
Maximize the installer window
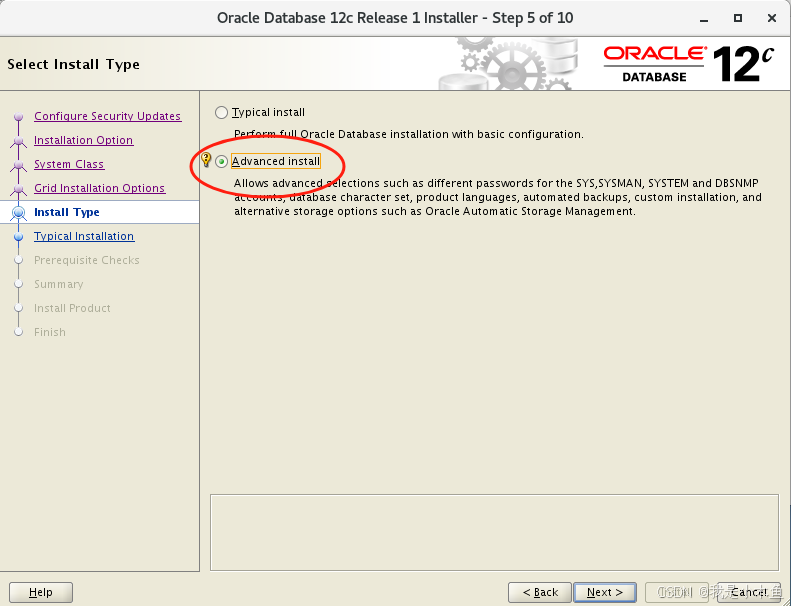(738, 18)
